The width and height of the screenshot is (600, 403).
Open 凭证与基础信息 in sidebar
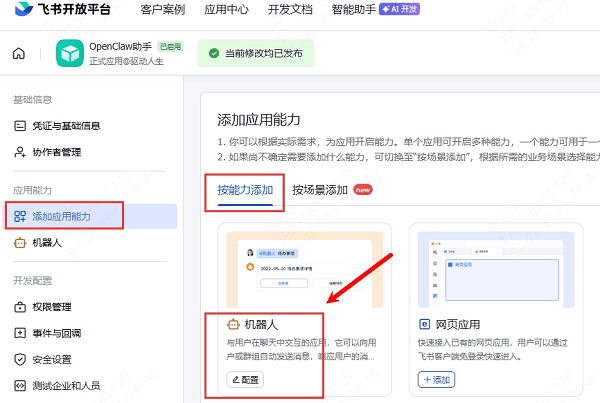(x=66, y=126)
